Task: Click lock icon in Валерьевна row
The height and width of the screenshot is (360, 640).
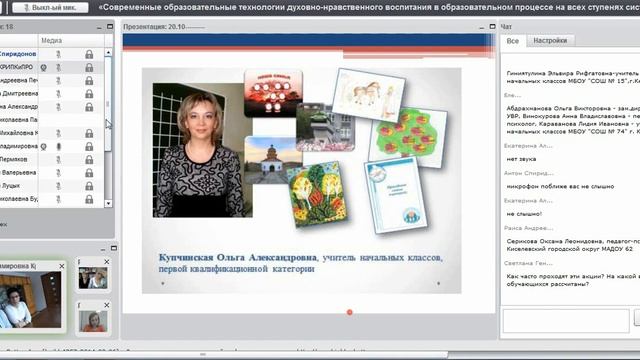Action: pyautogui.click(x=89, y=173)
